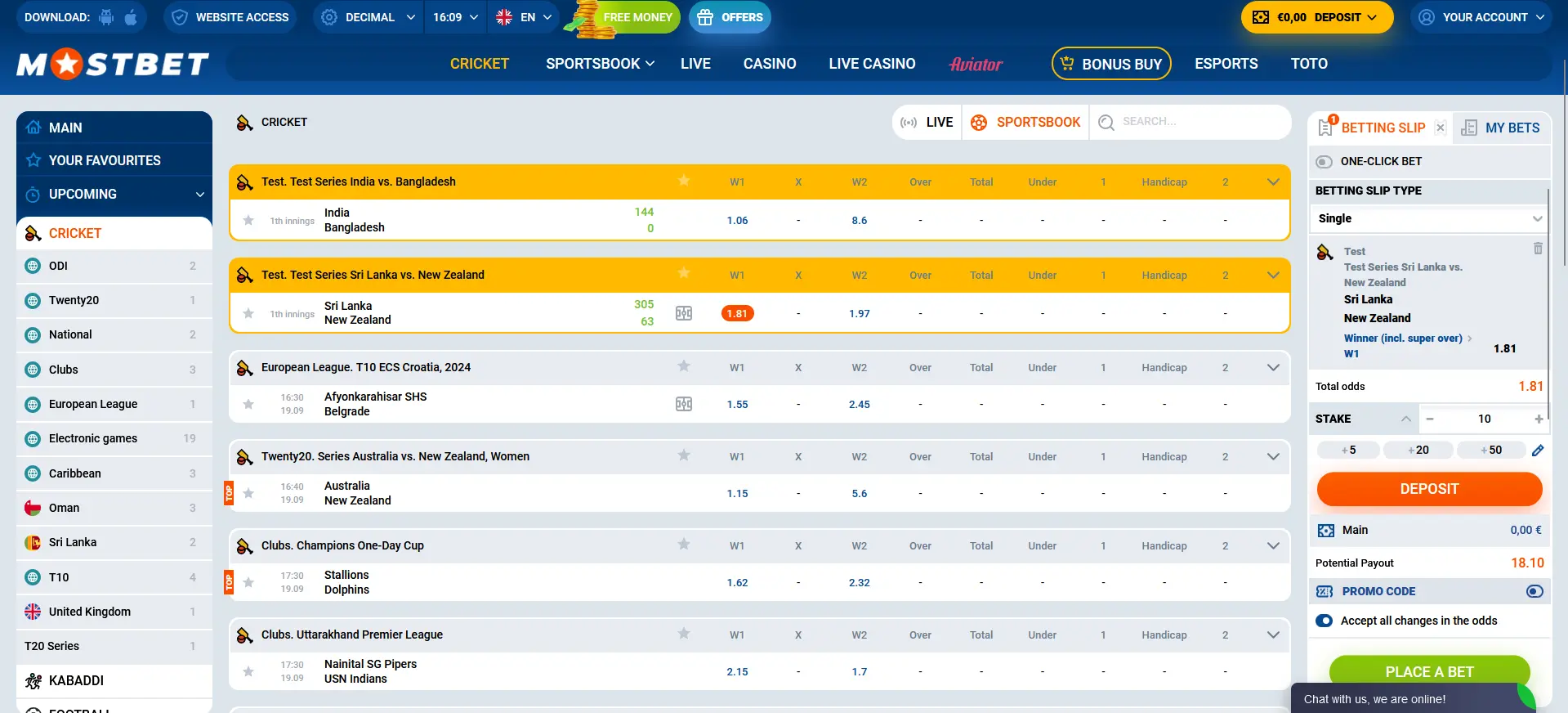Image resolution: width=1568 pixels, height=713 pixels.
Task: Favourite the India vs Bangladesh match star
Action: [x=248, y=220]
